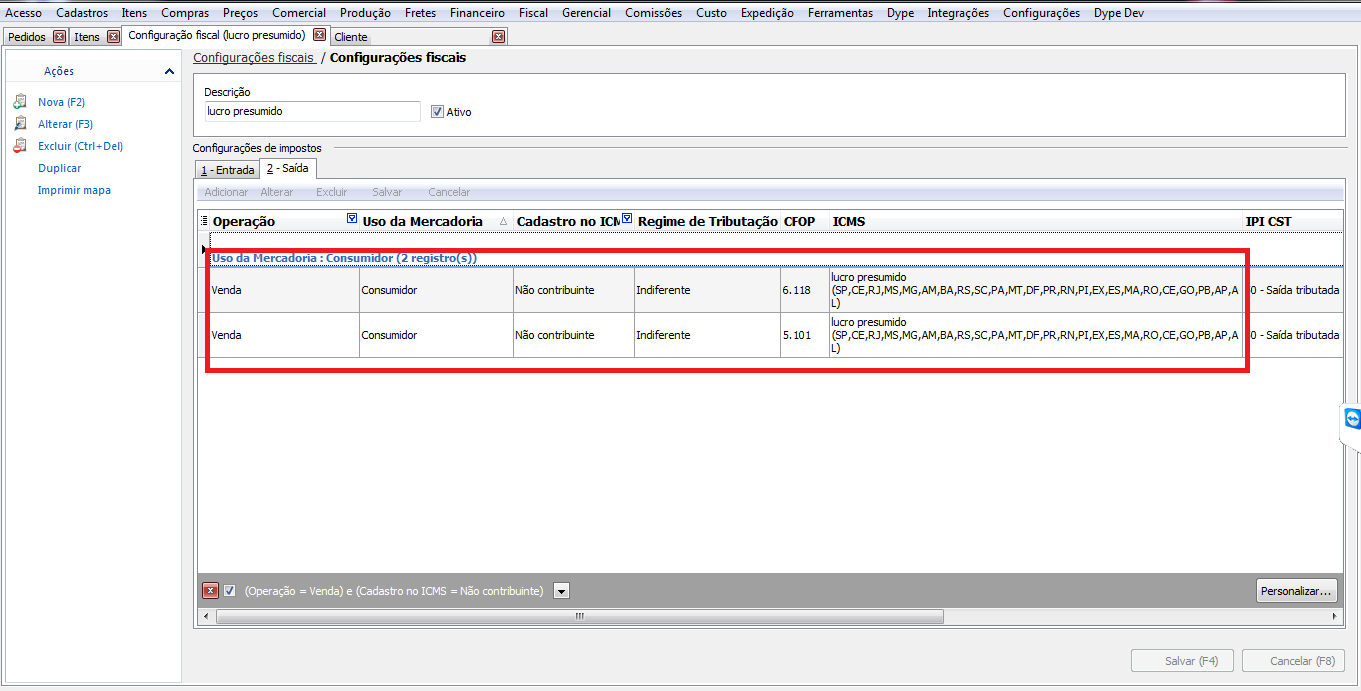
Task: Click the scroll right arrow of grid scrollbar
Action: 1336,617
